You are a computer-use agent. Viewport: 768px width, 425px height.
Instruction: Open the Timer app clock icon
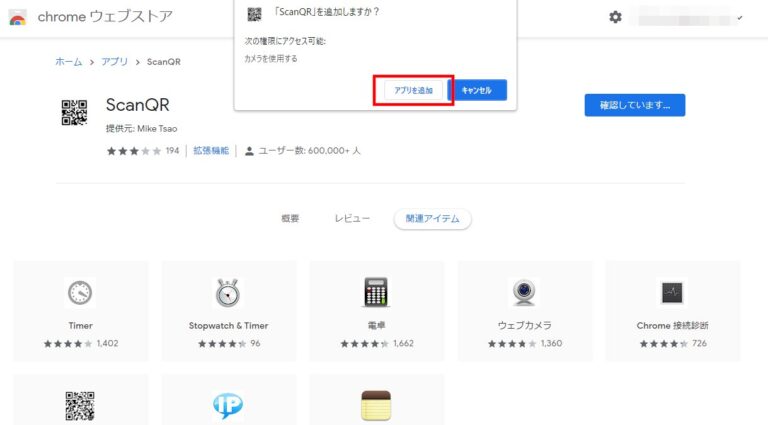(80, 292)
